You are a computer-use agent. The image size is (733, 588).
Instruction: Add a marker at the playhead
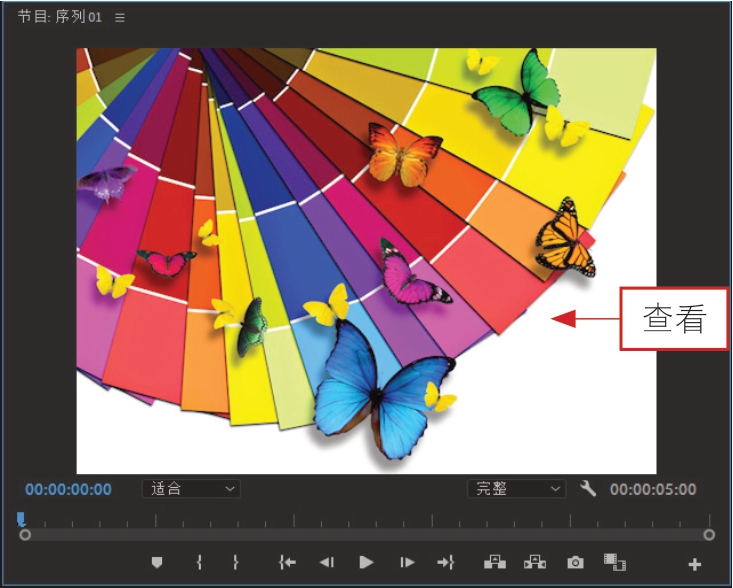pos(157,562)
